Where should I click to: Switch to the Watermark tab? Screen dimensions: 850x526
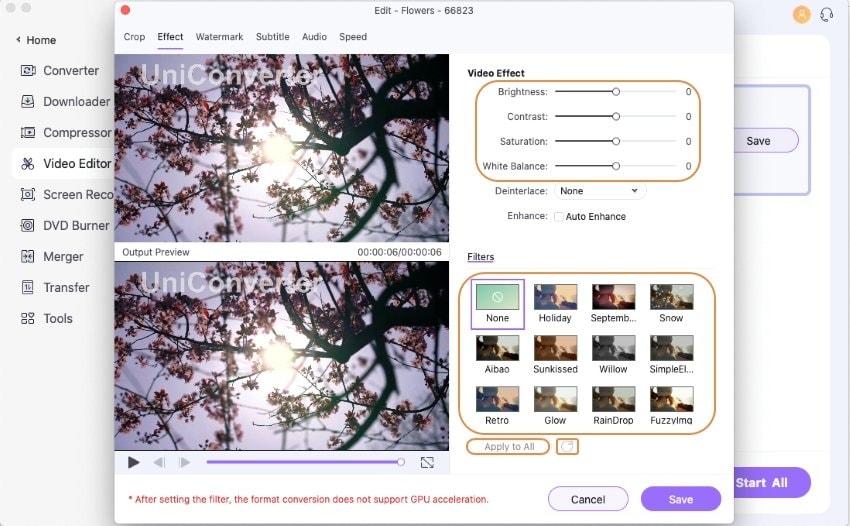pyautogui.click(x=219, y=36)
